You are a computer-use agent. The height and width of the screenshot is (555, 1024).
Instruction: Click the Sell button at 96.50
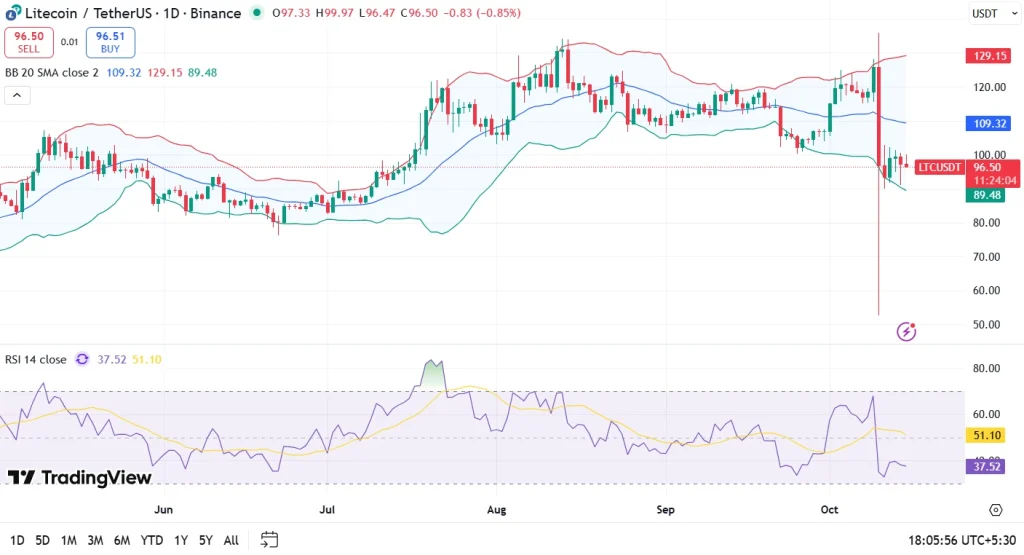coord(29,42)
